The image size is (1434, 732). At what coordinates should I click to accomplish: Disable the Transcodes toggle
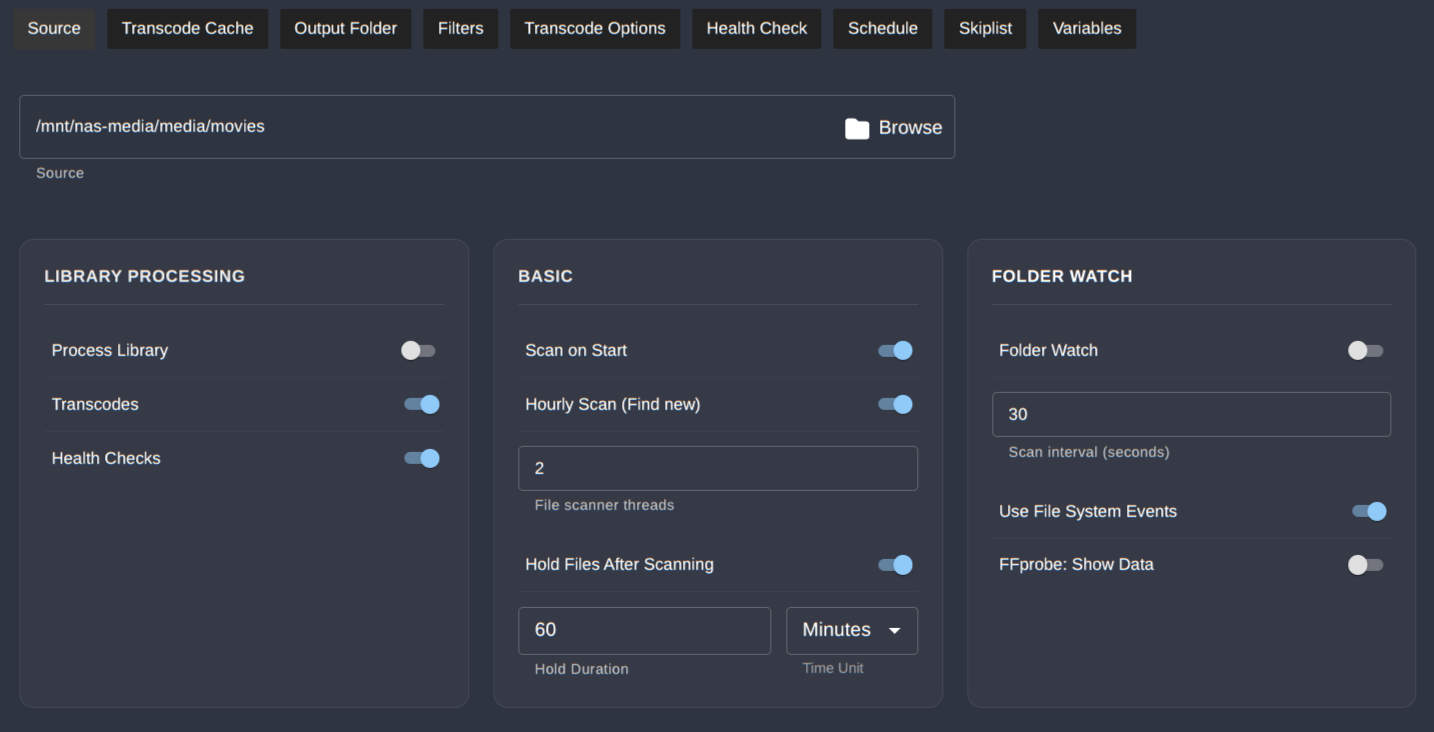(422, 404)
